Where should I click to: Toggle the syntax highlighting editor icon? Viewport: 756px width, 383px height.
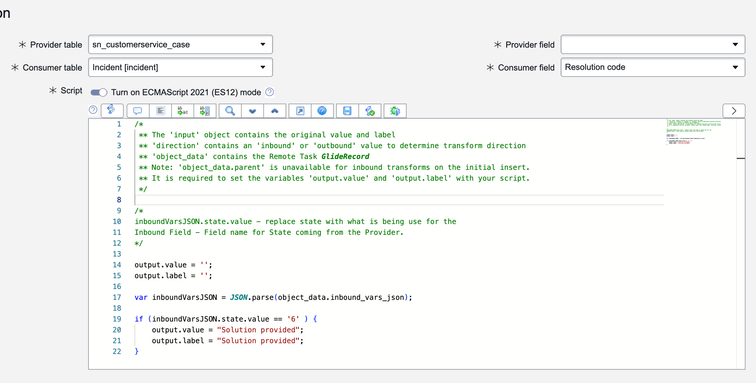pos(112,110)
